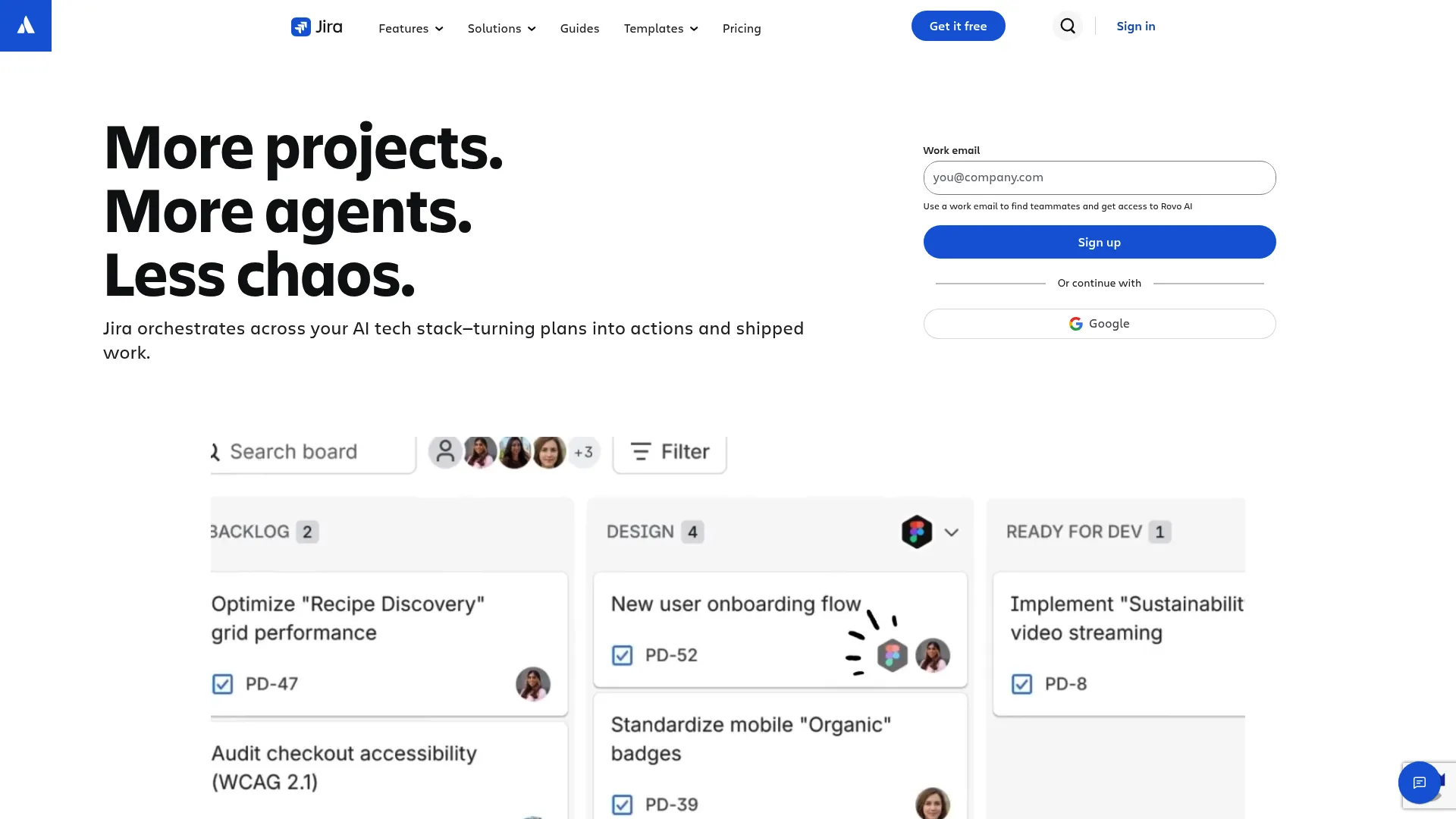Viewport: 1456px width, 819px height.
Task: Open the +3 more members badge
Action: [584, 453]
